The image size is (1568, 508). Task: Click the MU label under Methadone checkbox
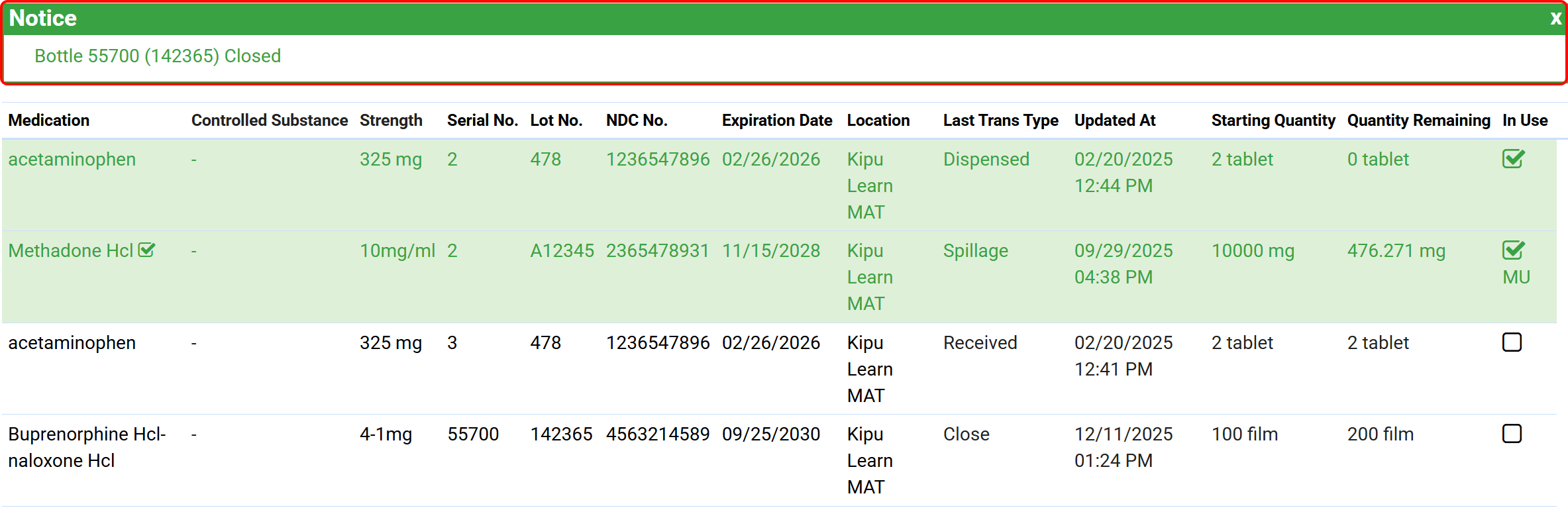pos(1516,278)
